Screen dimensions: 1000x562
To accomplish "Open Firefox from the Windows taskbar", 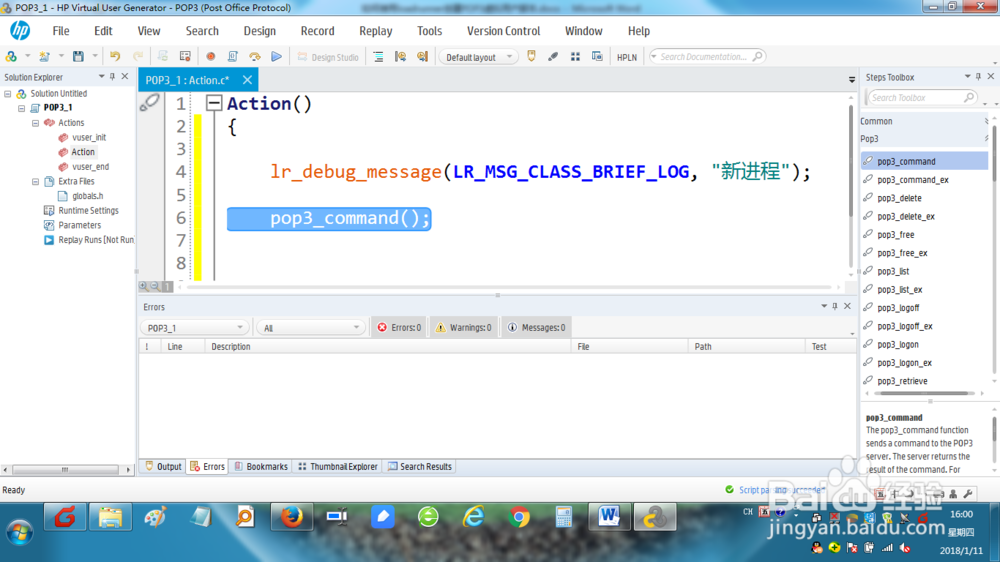I will point(292,517).
